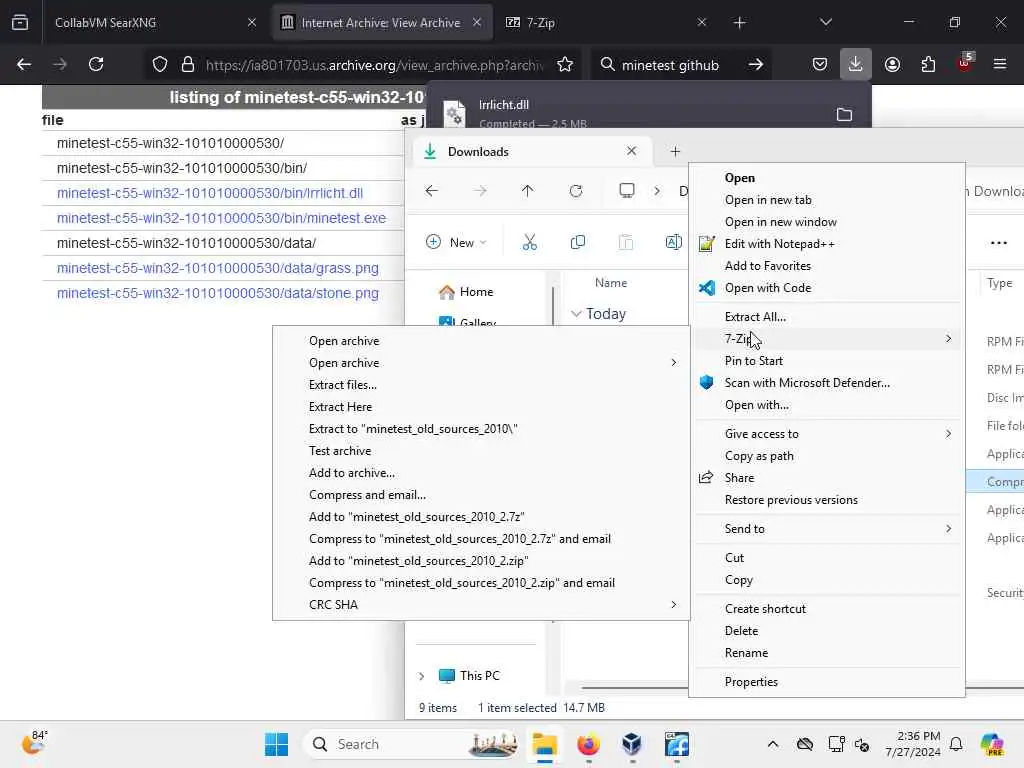Click the Copy icon in Explorer toolbar

click(x=577, y=242)
